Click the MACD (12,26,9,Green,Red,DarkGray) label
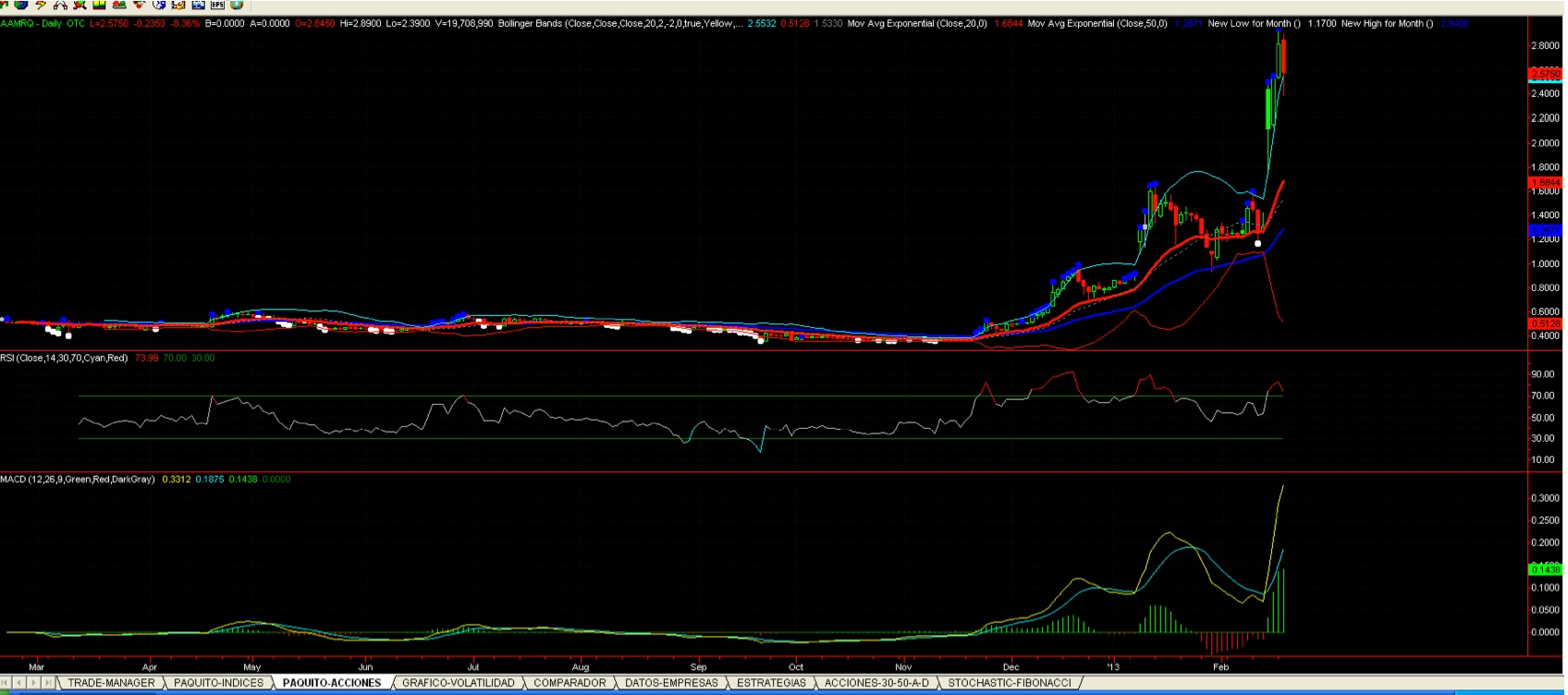This screenshot has width=1568, height=695. 78,479
